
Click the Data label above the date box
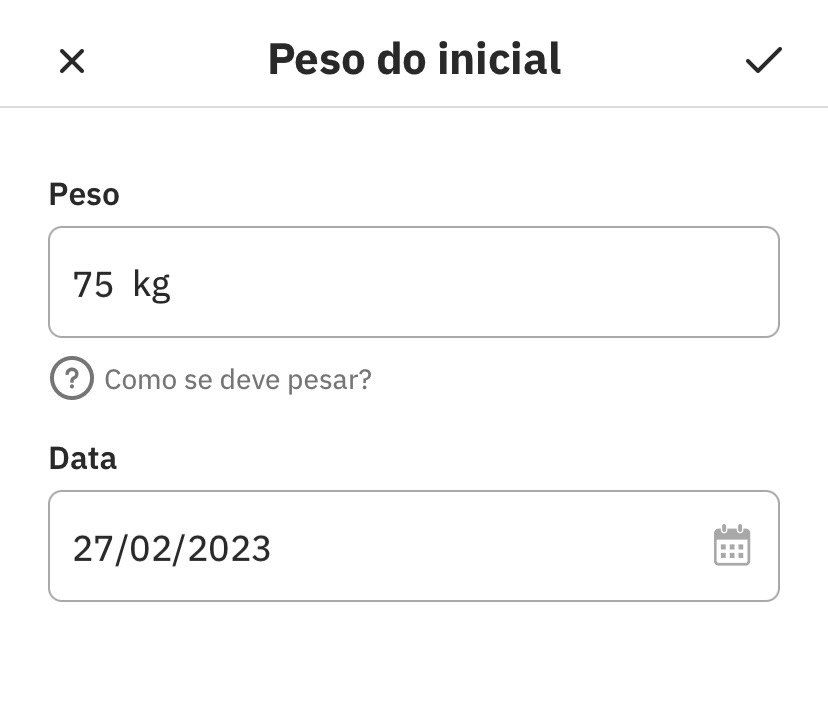coord(82,458)
